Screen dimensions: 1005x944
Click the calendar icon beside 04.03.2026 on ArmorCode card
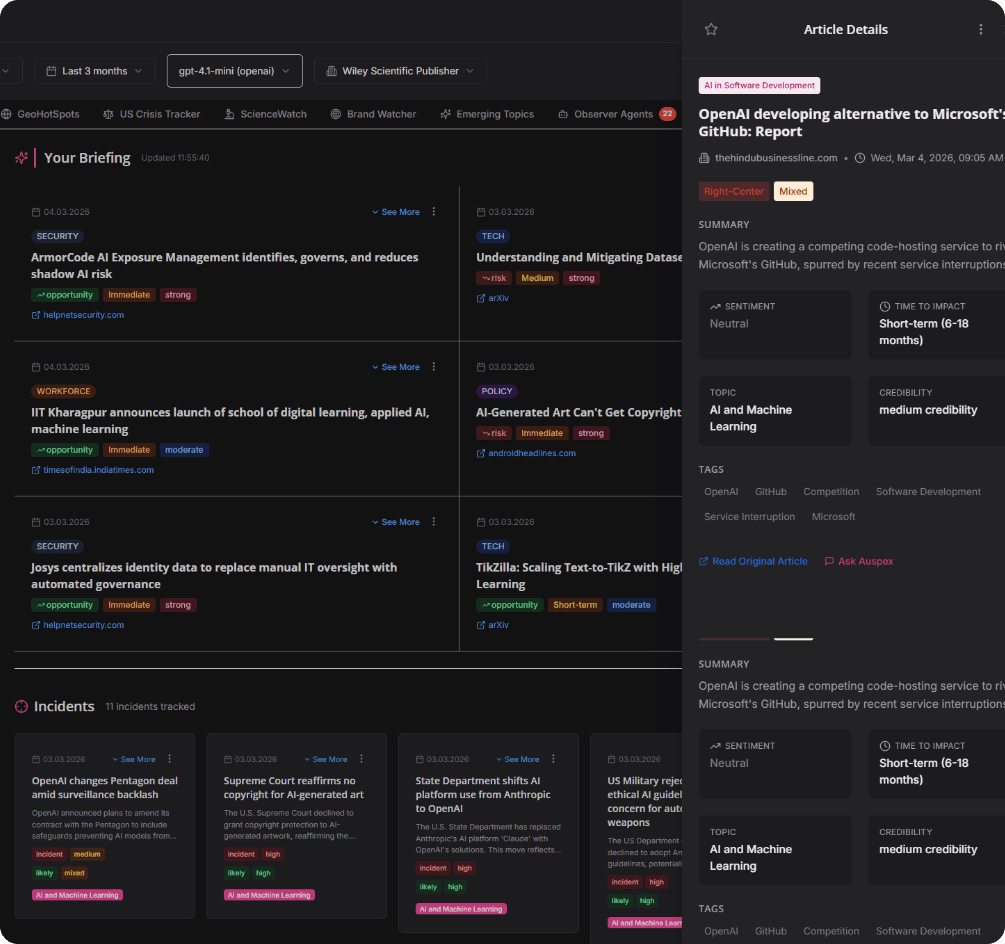(36, 212)
